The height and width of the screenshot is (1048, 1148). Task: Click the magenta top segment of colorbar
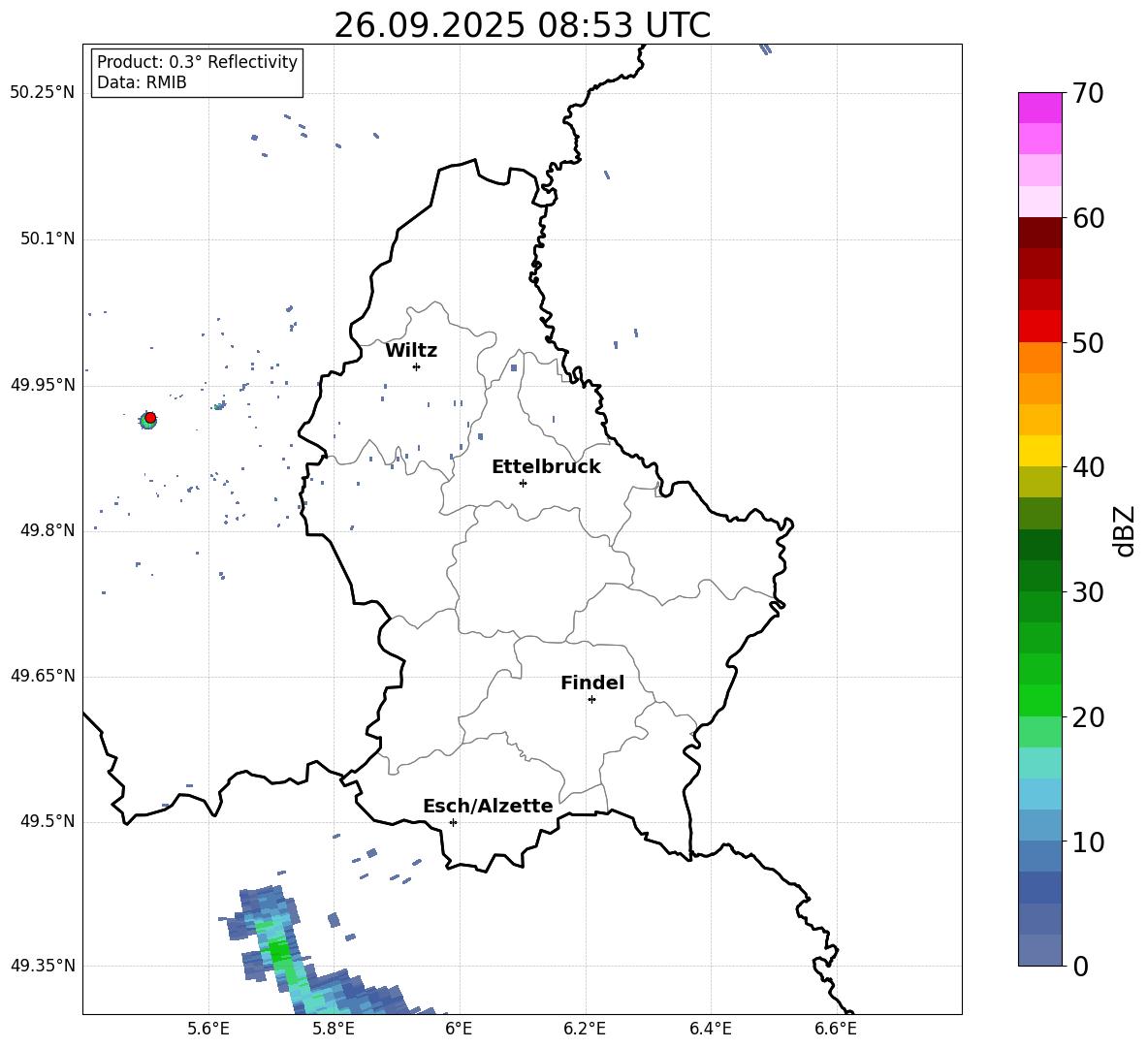coord(1039,108)
